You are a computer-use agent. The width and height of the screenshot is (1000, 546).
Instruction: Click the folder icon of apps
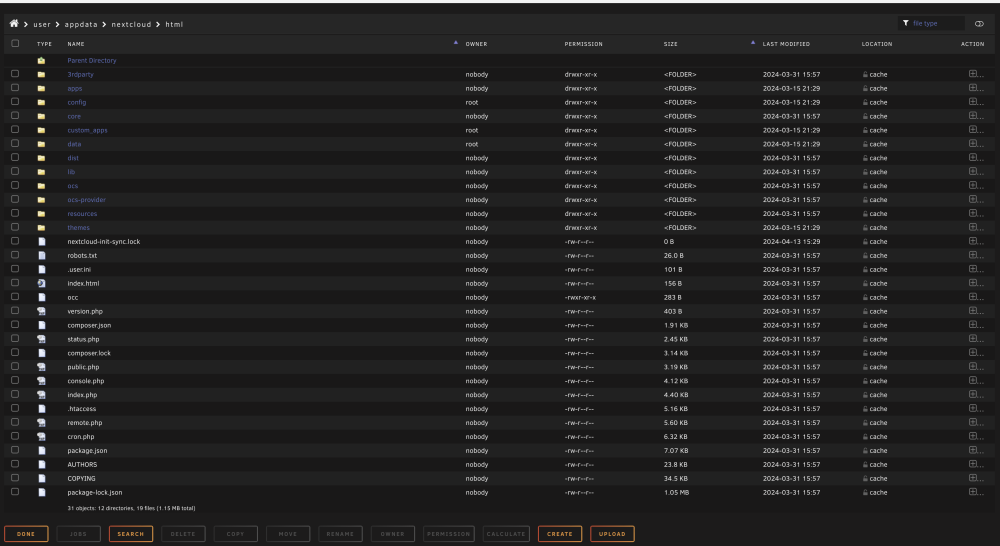point(41,88)
